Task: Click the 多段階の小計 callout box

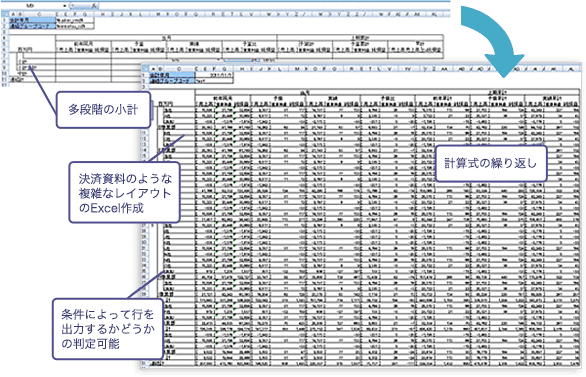Action: point(103,110)
